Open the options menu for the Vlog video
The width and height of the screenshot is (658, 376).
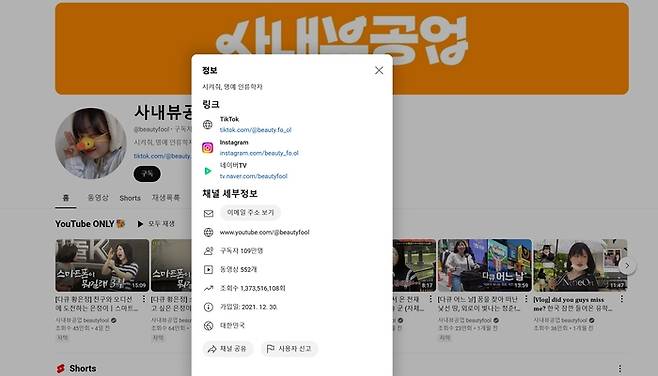click(x=622, y=299)
